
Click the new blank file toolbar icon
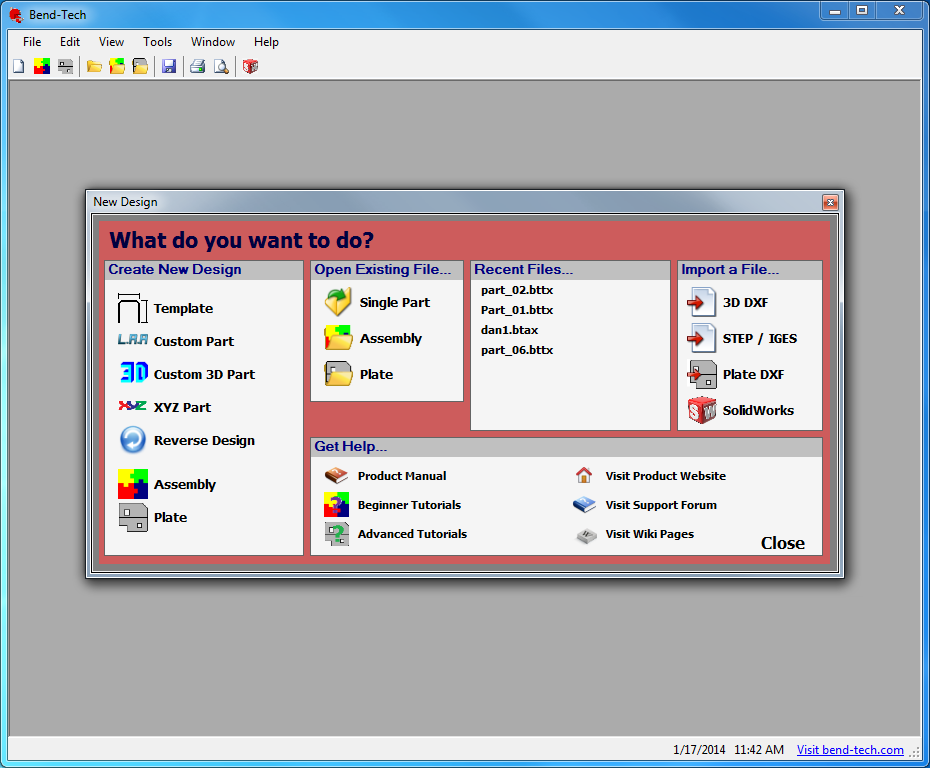click(19, 66)
